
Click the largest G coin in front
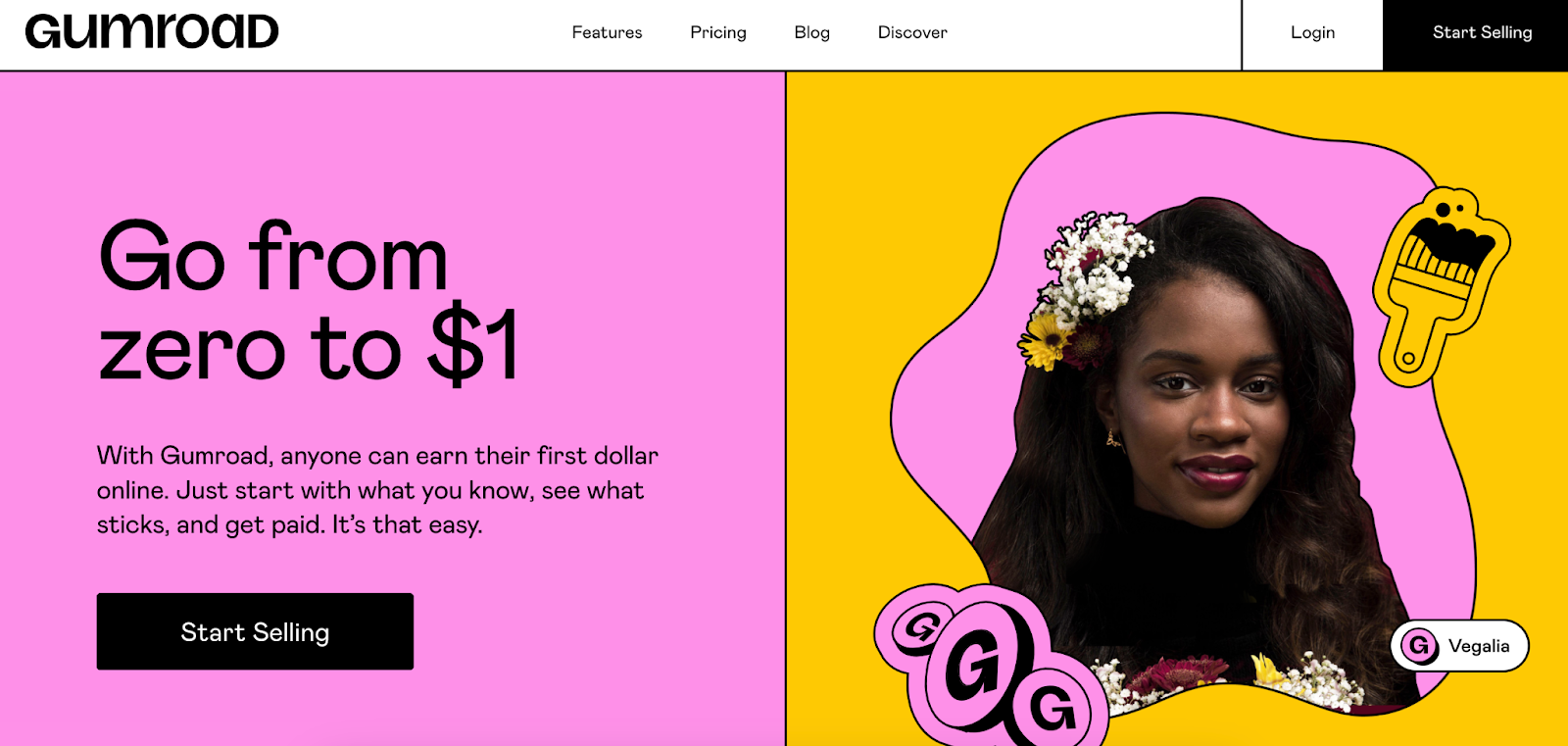977,666
